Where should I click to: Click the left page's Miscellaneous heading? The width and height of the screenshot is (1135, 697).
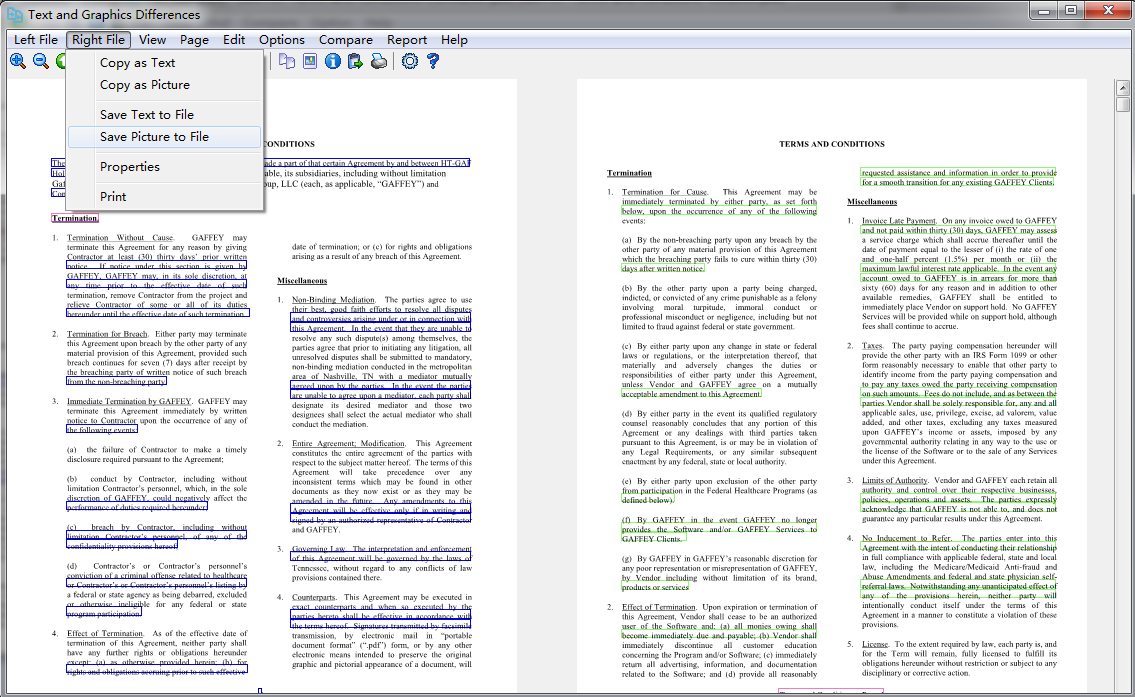point(302,281)
